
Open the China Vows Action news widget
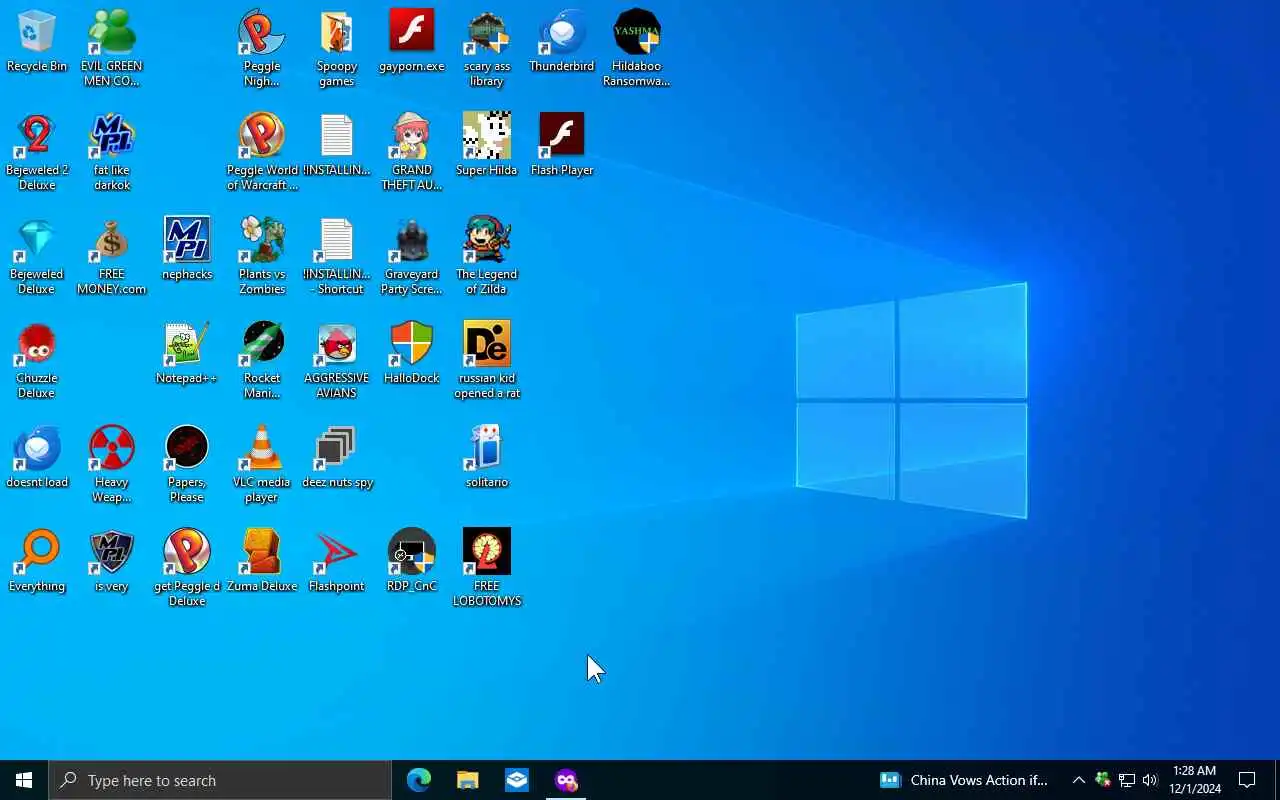(964, 780)
